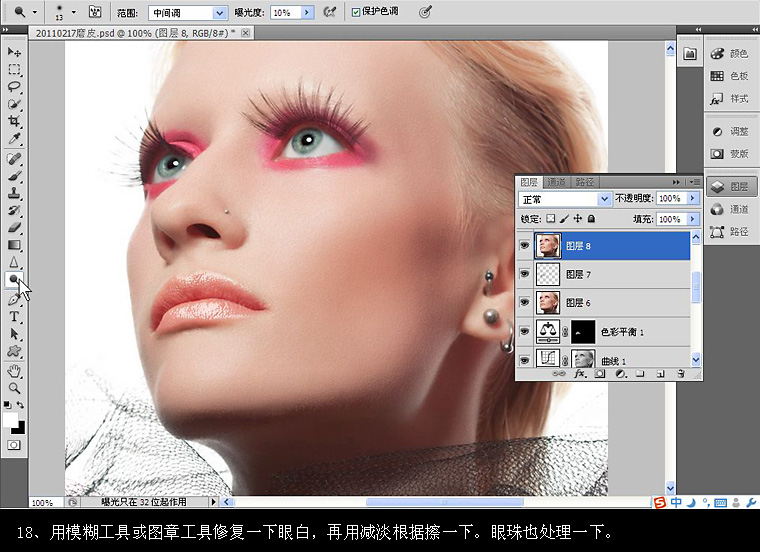Image resolution: width=760 pixels, height=552 pixels.
Task: Click the delete layer trash icon
Action: 681,374
